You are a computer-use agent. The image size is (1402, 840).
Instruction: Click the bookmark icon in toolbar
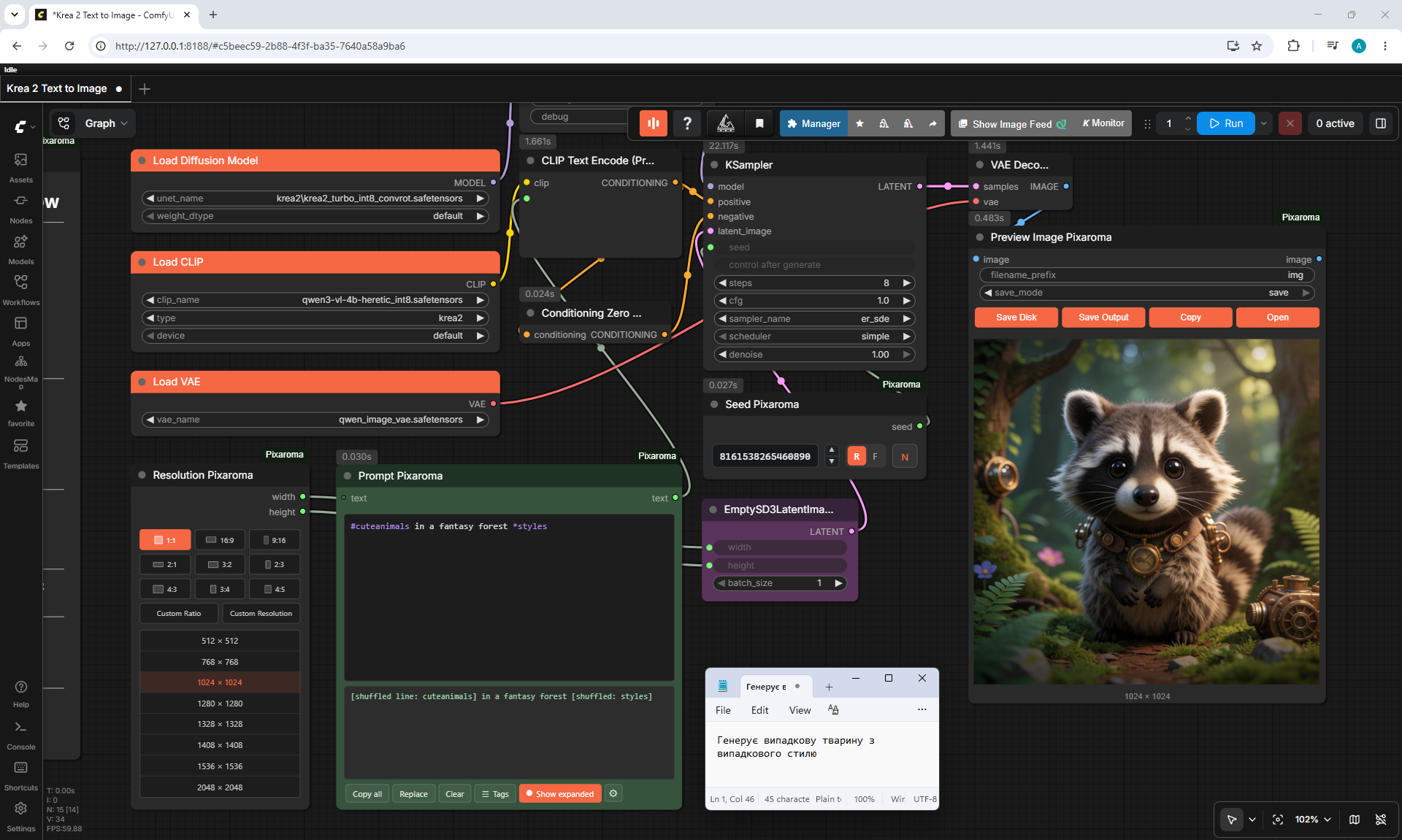(759, 123)
